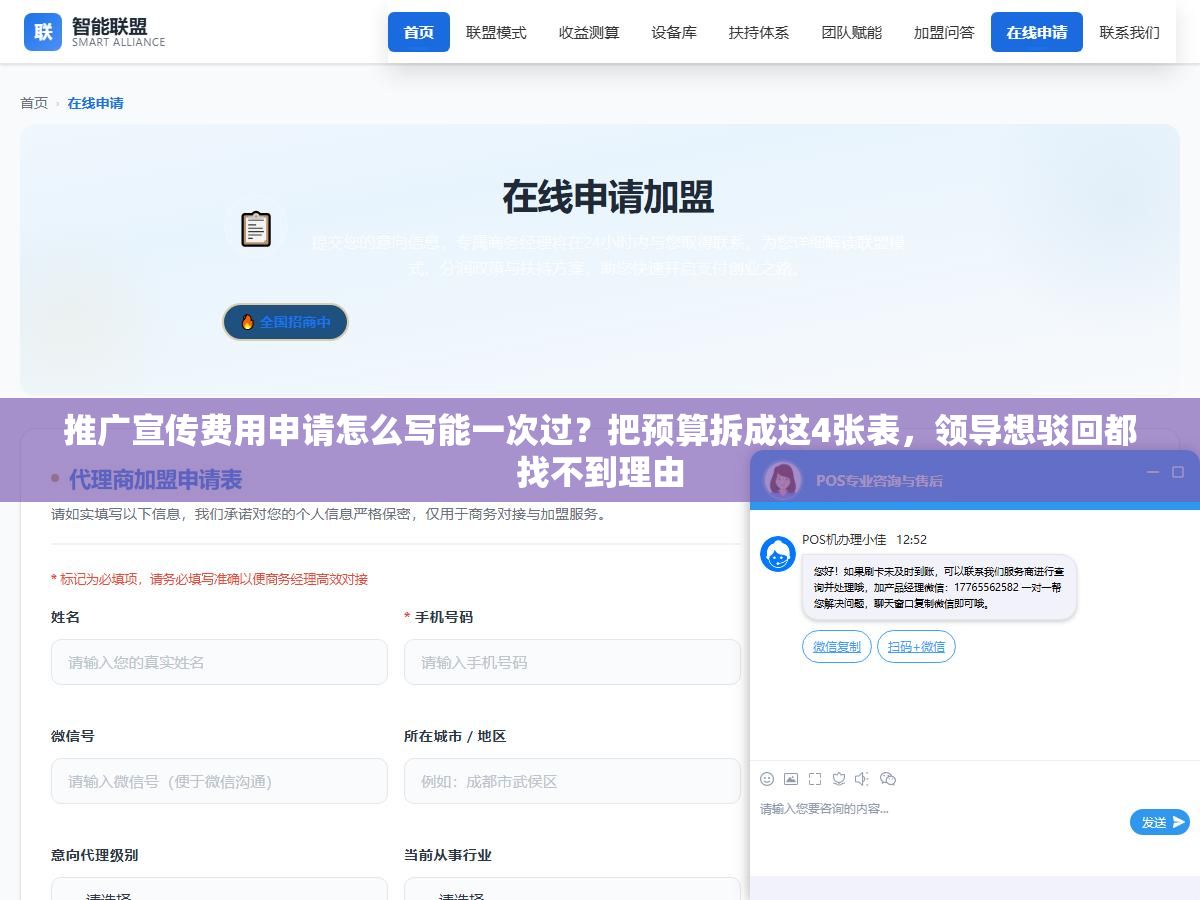Open the 当前从事行业 dropdown
This screenshot has height=900, width=1200.
[572, 889]
